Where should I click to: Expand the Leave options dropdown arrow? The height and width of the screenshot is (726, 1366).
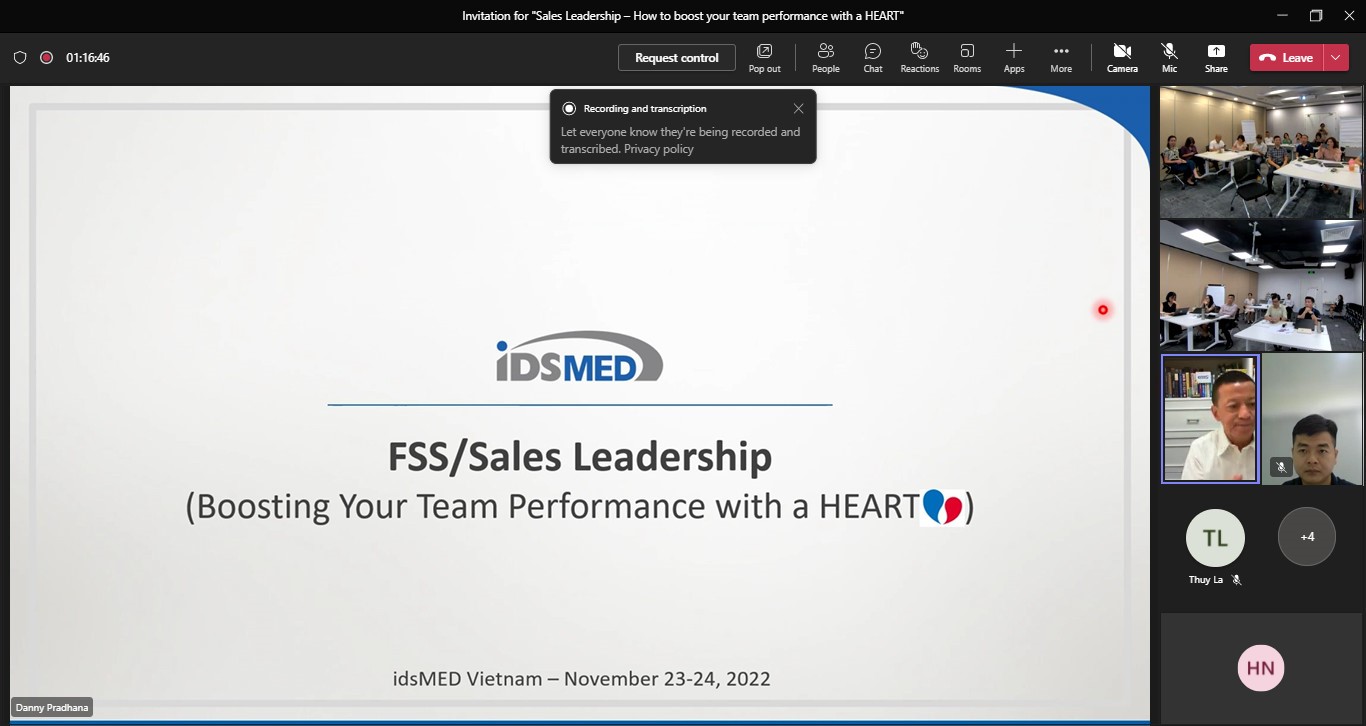coord(1337,58)
